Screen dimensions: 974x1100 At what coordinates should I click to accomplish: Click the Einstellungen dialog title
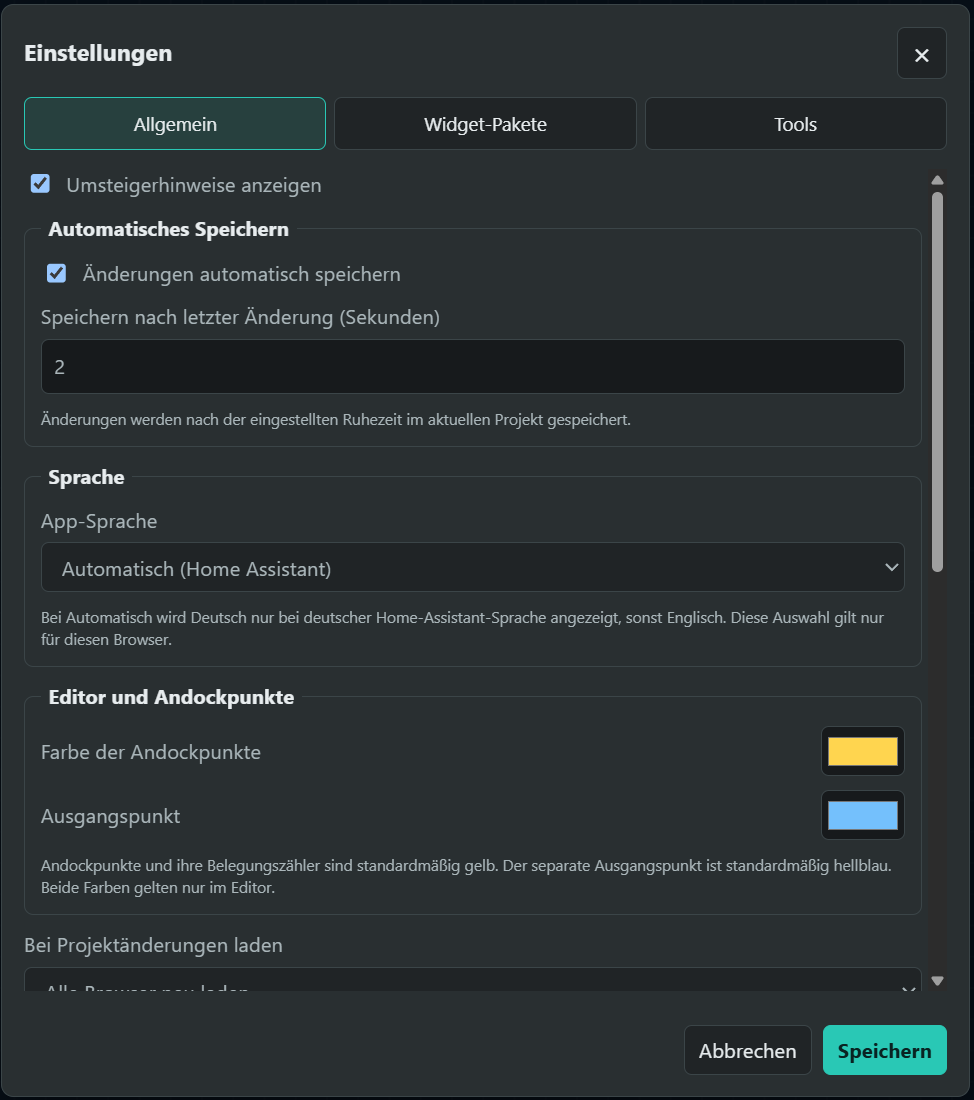(x=98, y=53)
